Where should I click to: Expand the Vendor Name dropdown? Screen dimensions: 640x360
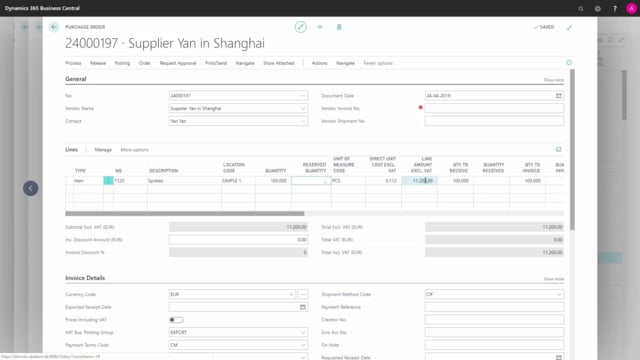303,109
